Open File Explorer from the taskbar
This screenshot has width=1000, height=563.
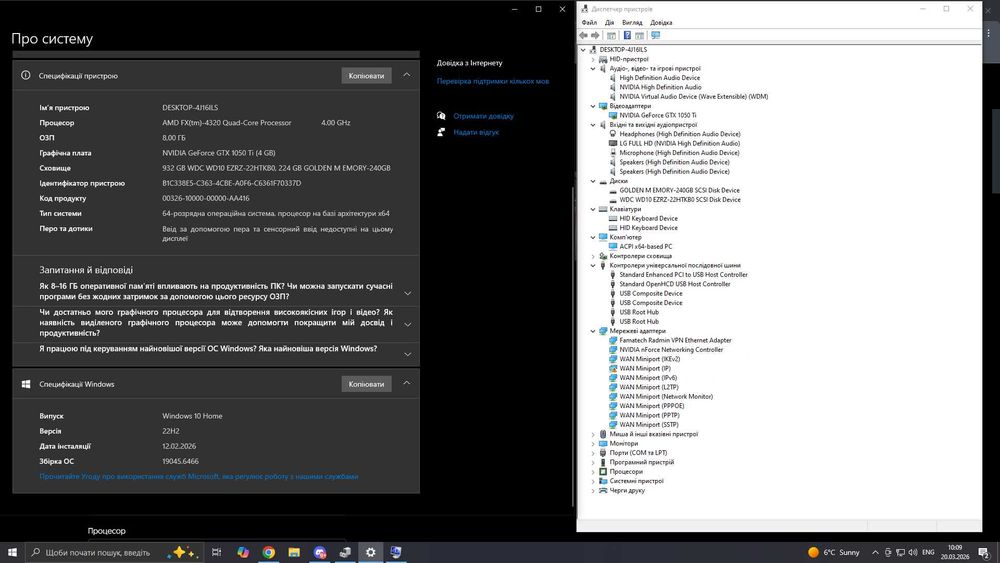(x=294, y=552)
